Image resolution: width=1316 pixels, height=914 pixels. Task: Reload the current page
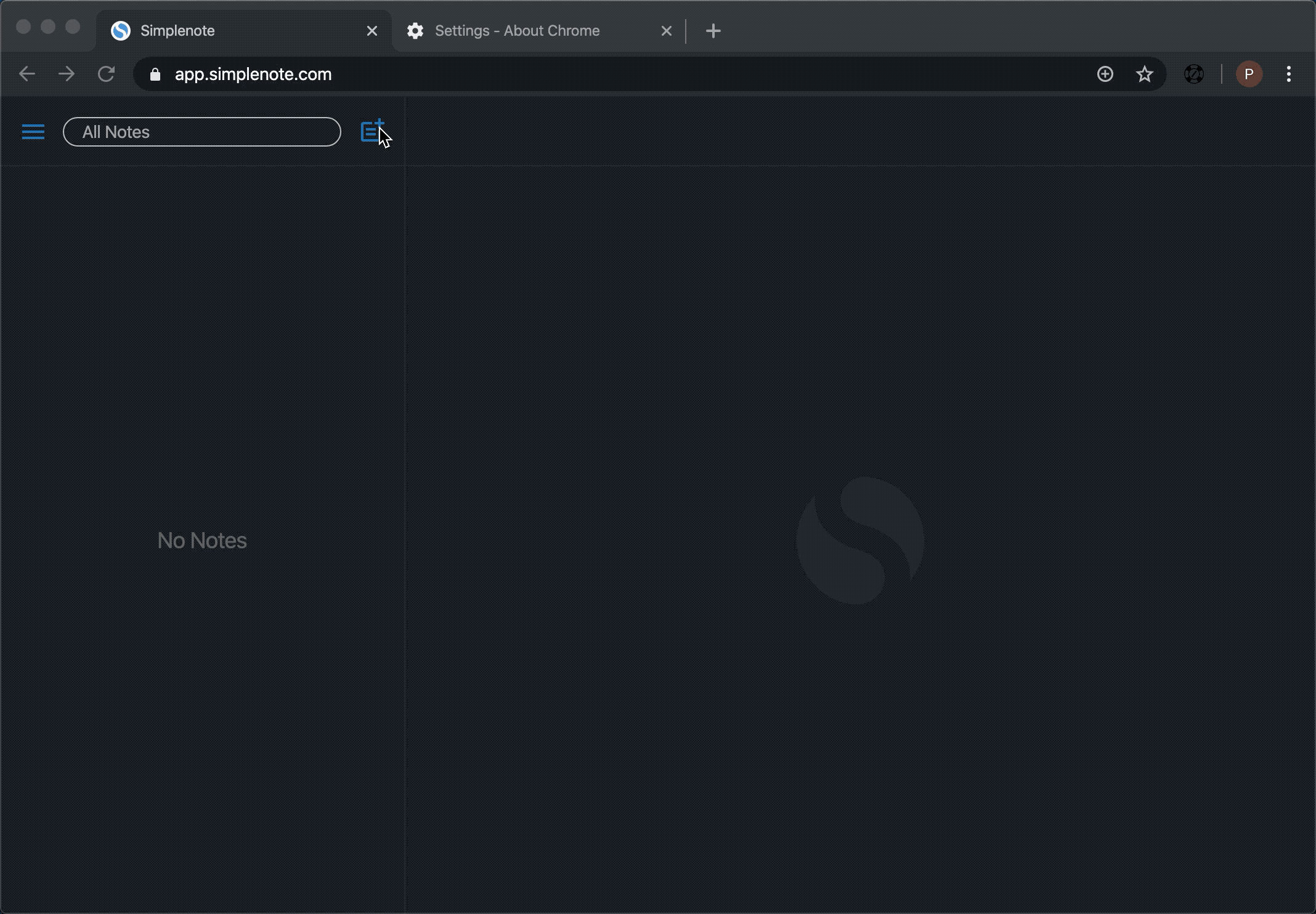coord(107,74)
